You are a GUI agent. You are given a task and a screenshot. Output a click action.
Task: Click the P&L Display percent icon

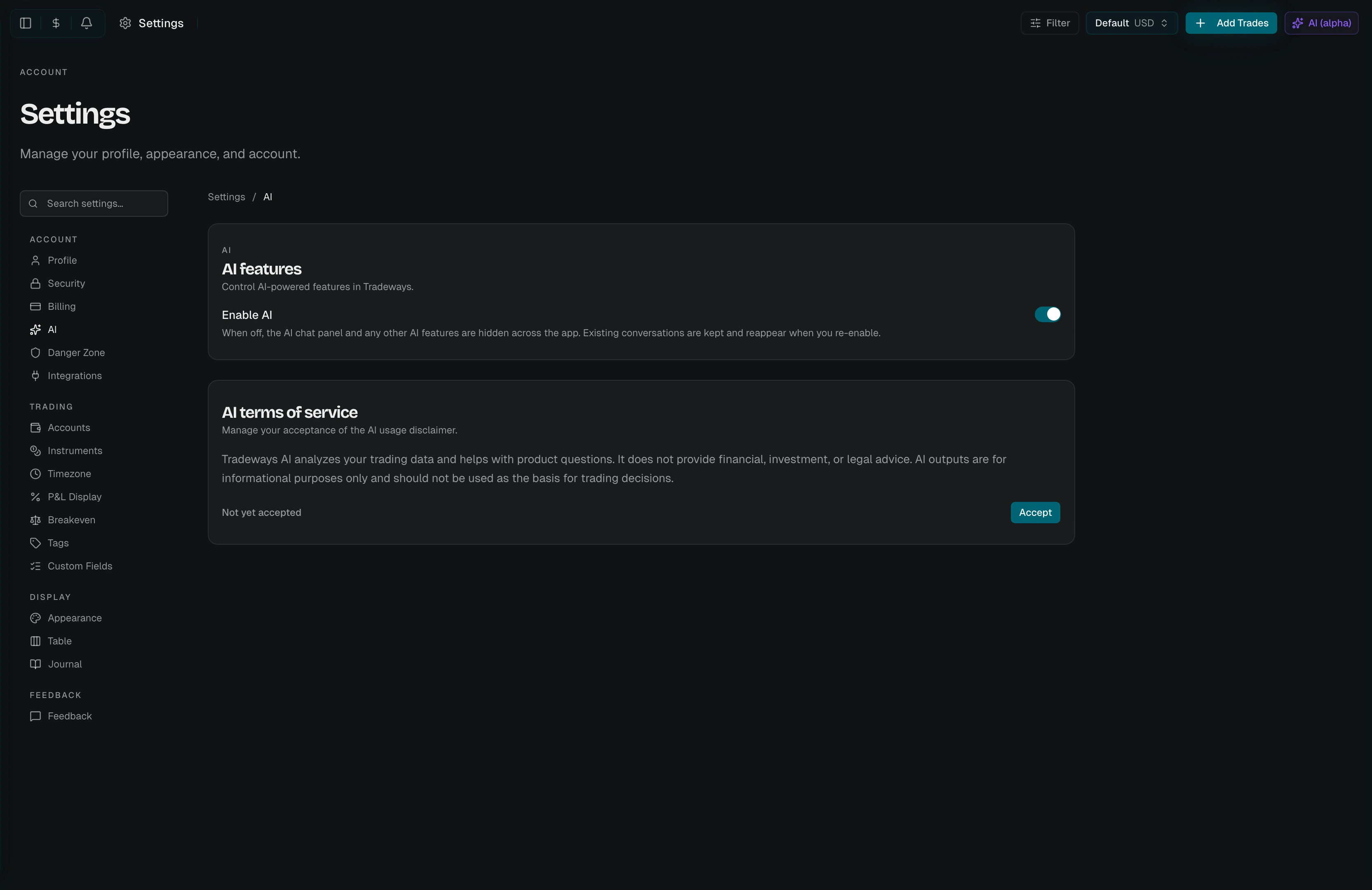coord(35,497)
